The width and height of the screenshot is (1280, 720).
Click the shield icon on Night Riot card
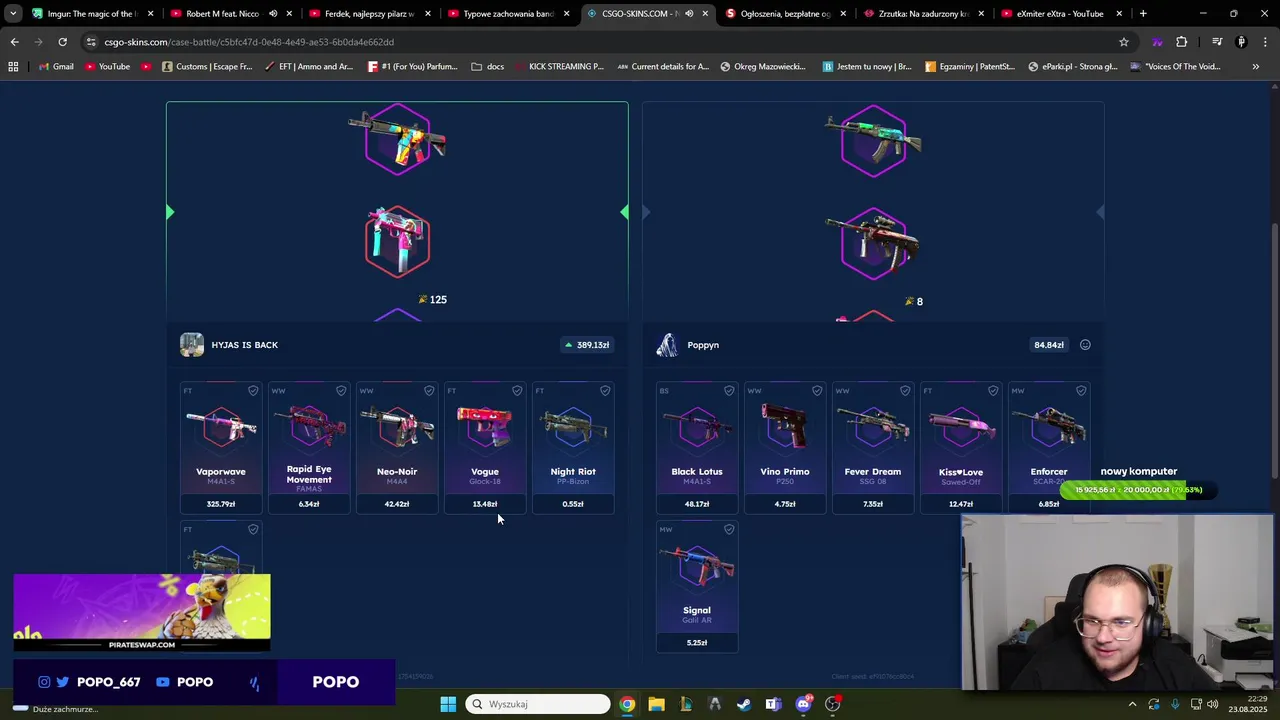[605, 391]
